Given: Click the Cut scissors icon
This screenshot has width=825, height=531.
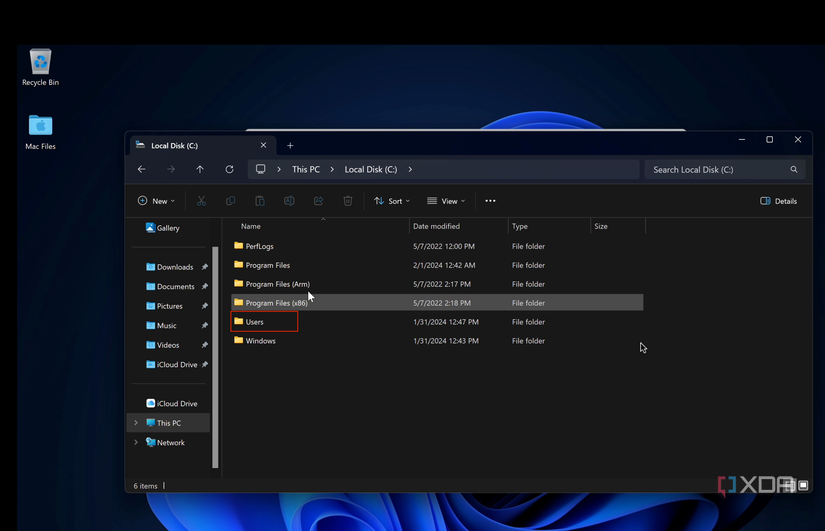Looking at the screenshot, I should [x=201, y=201].
